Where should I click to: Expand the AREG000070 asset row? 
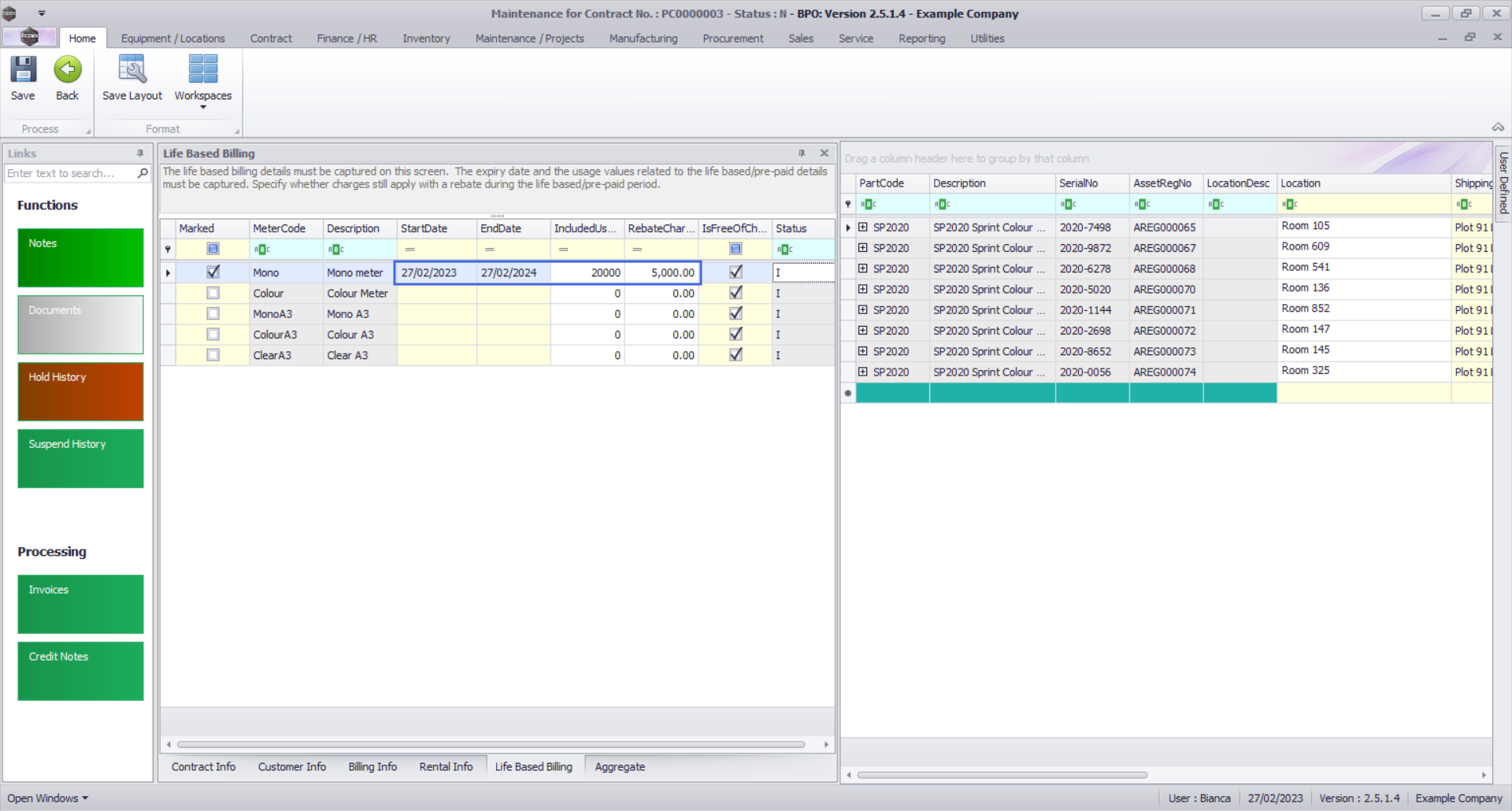point(863,290)
